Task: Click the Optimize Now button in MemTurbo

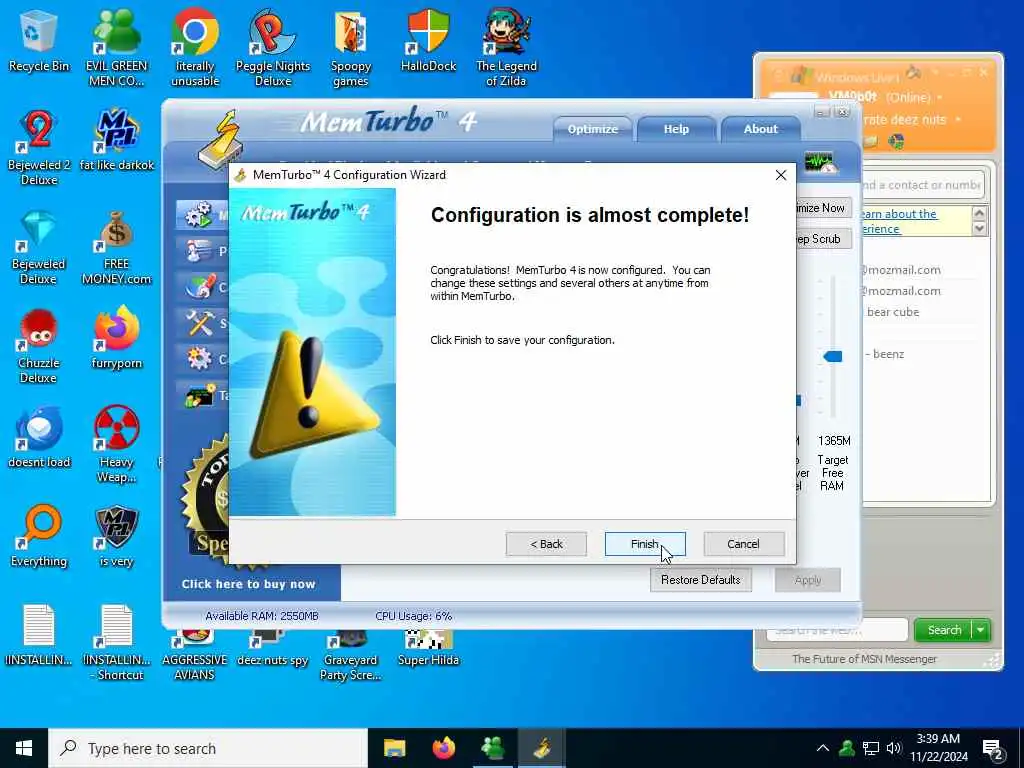Action: [x=824, y=208]
